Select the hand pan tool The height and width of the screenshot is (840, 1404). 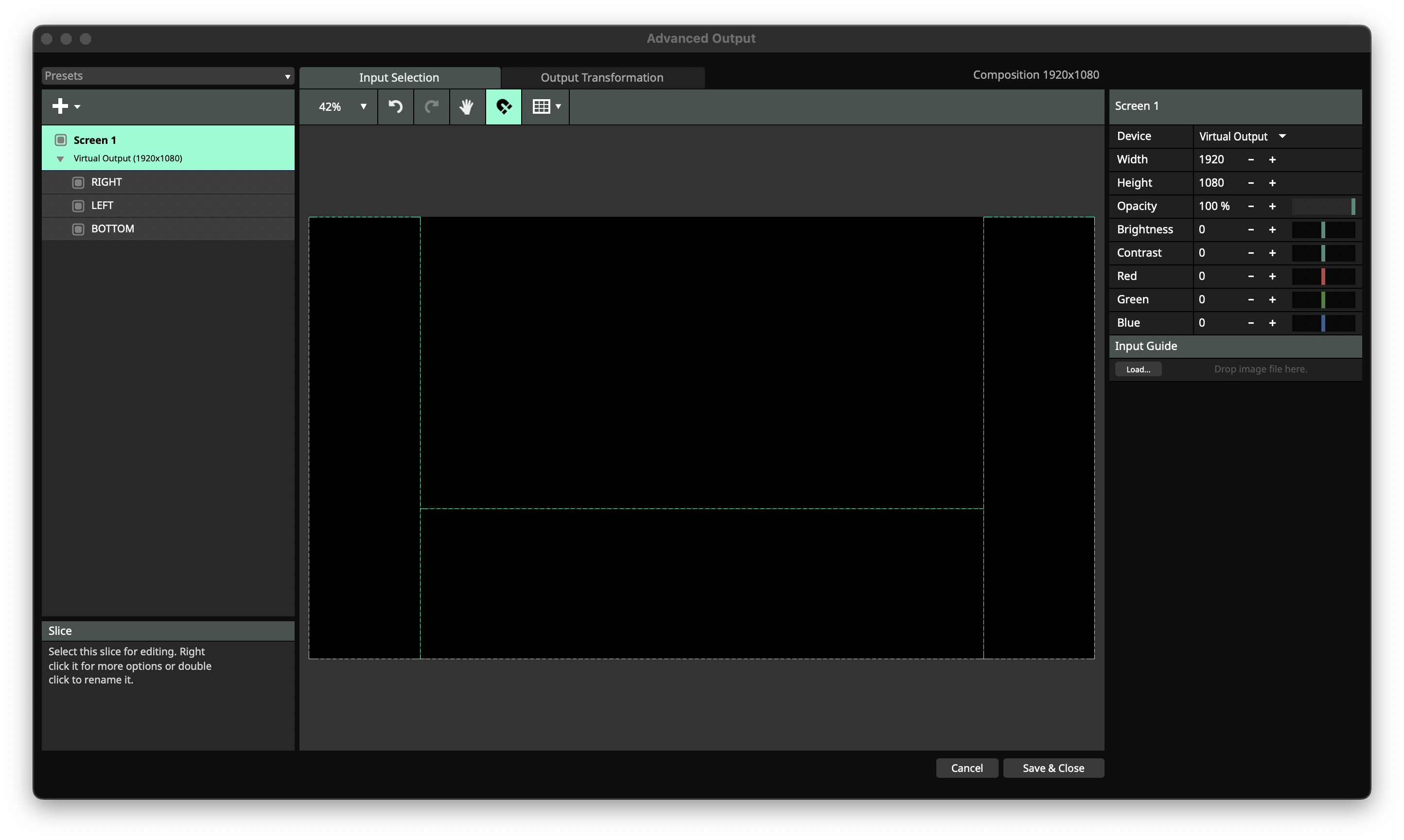point(466,106)
